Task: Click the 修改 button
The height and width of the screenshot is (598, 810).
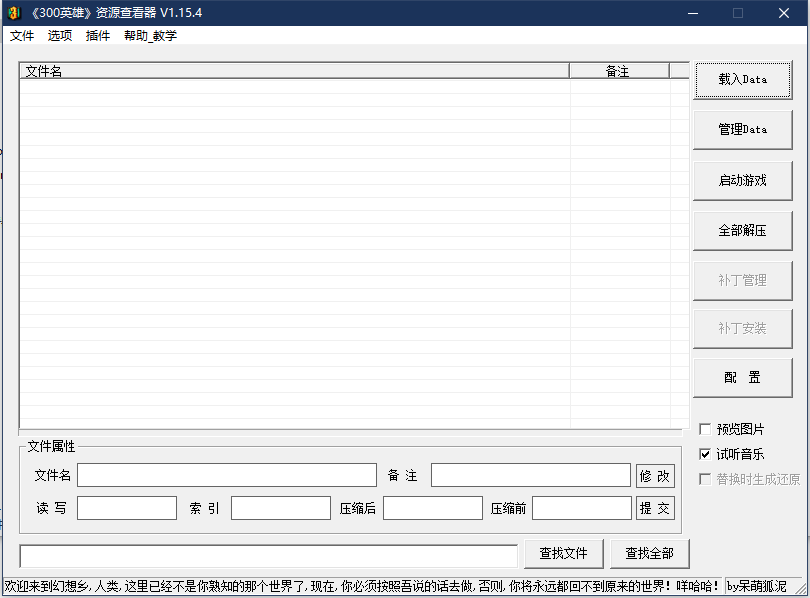Action: click(x=655, y=476)
